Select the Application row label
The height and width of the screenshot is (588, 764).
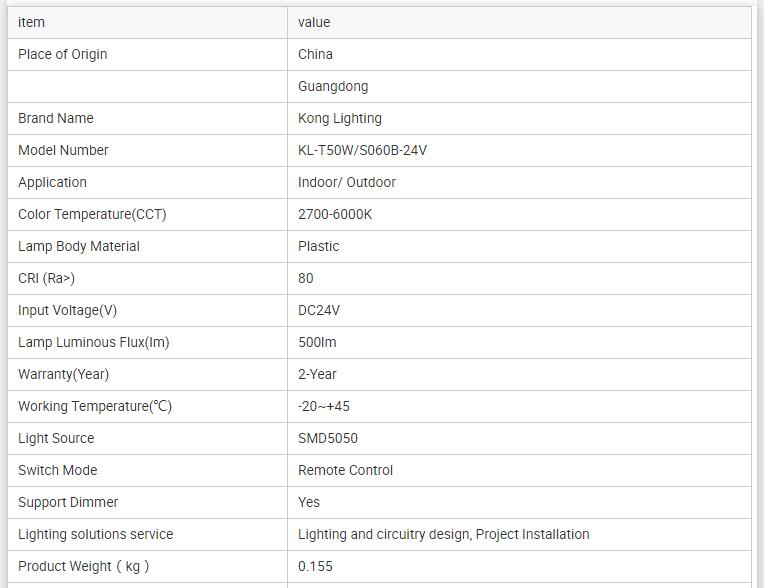(x=52, y=182)
